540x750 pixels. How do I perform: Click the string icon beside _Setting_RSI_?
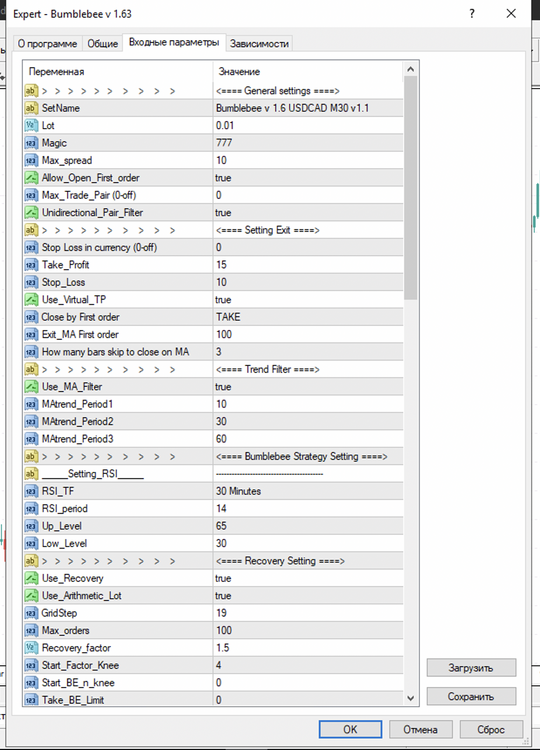pos(31,474)
